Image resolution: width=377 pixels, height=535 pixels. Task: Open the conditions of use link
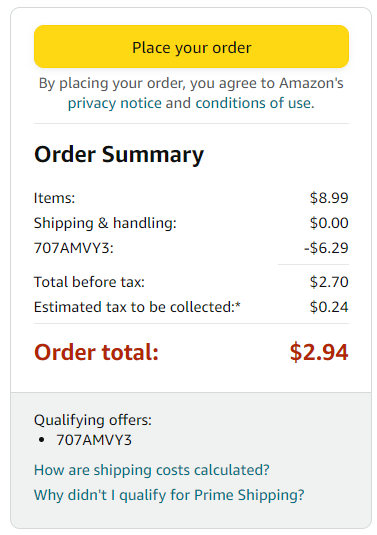coord(255,103)
